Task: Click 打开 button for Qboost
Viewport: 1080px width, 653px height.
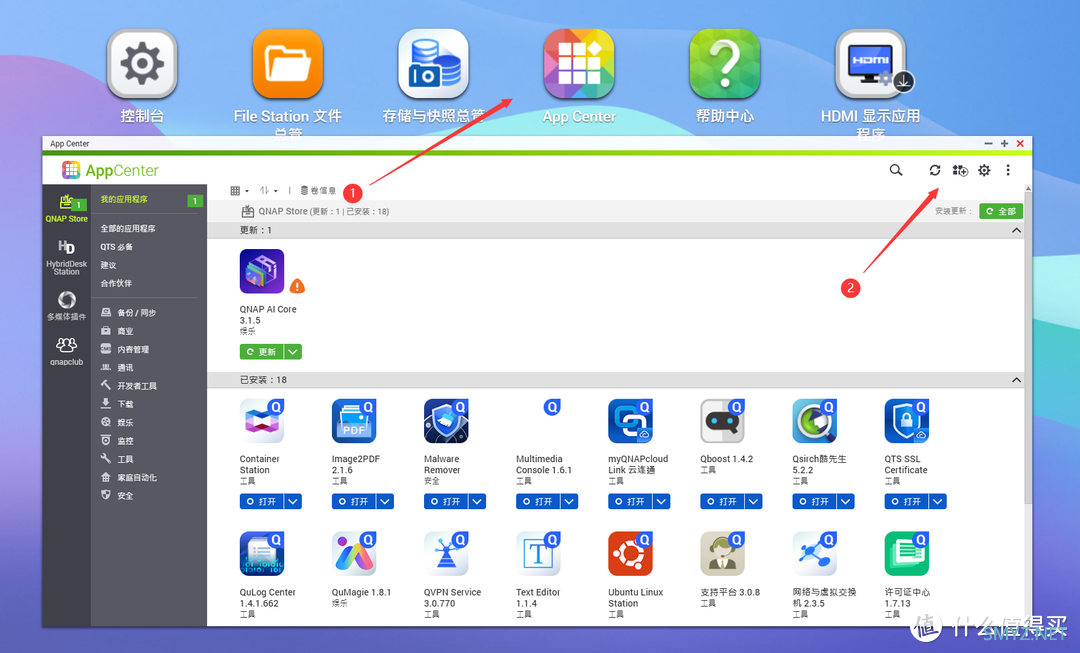Action: pos(723,501)
